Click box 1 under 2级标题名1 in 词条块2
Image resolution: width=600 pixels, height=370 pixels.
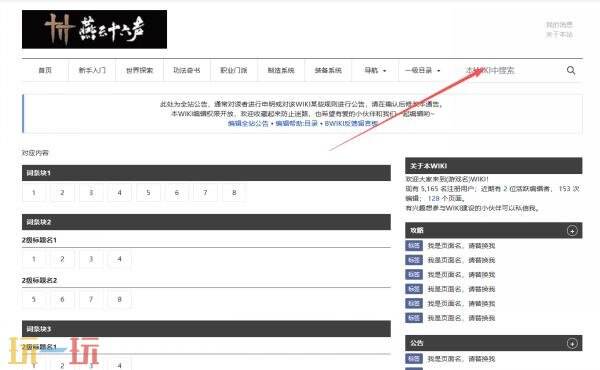pyautogui.click(x=34, y=259)
